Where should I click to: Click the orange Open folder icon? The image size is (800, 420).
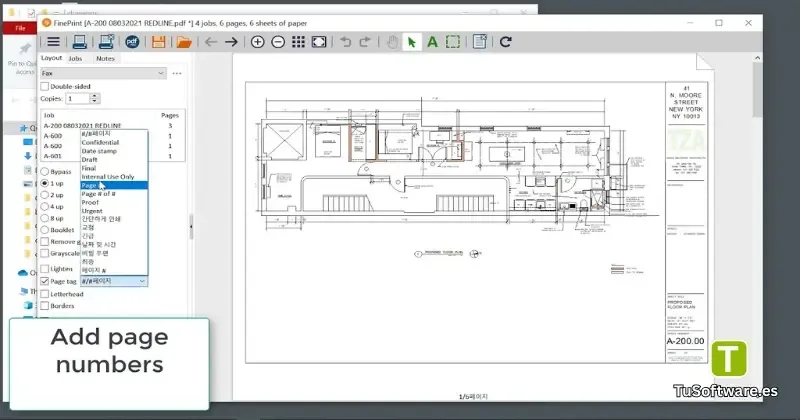tap(184, 42)
